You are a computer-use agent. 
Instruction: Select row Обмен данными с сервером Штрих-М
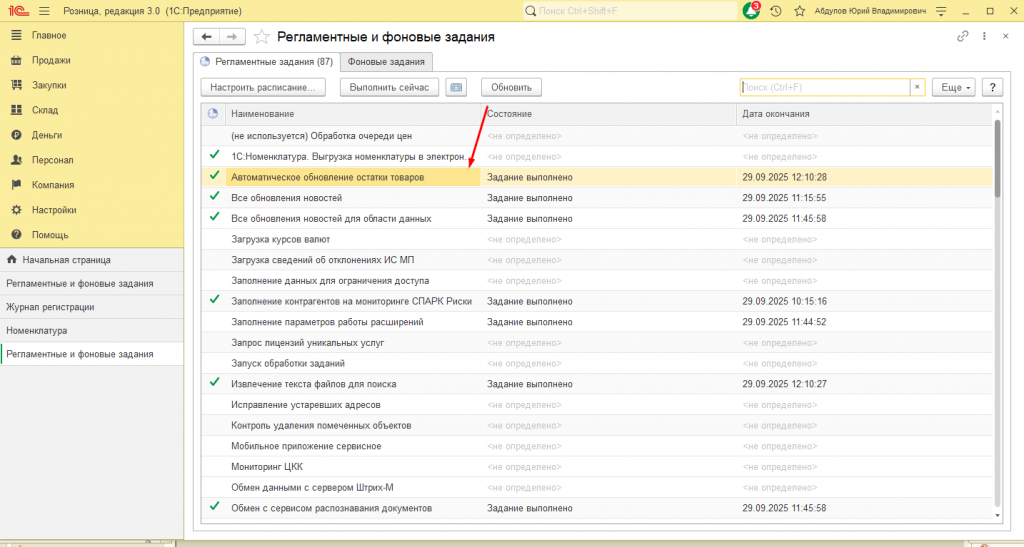pos(597,488)
